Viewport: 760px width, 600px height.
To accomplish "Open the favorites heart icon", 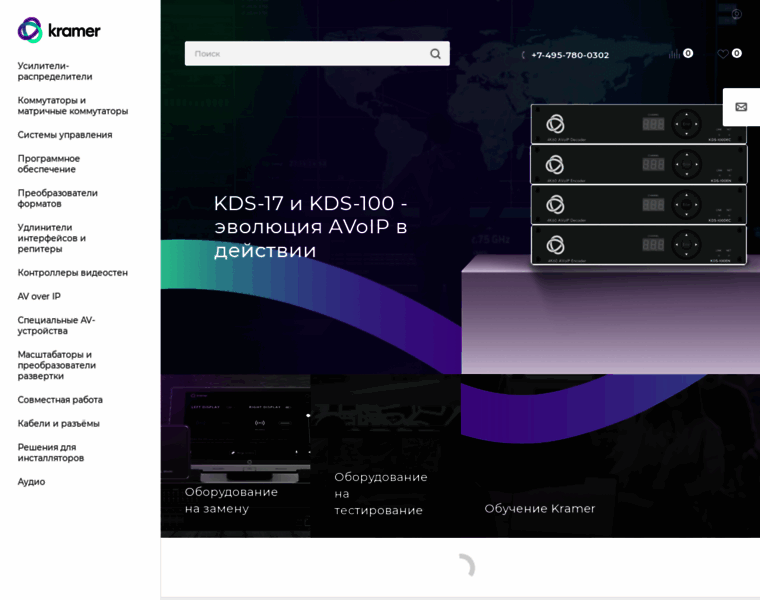I will coord(723,54).
